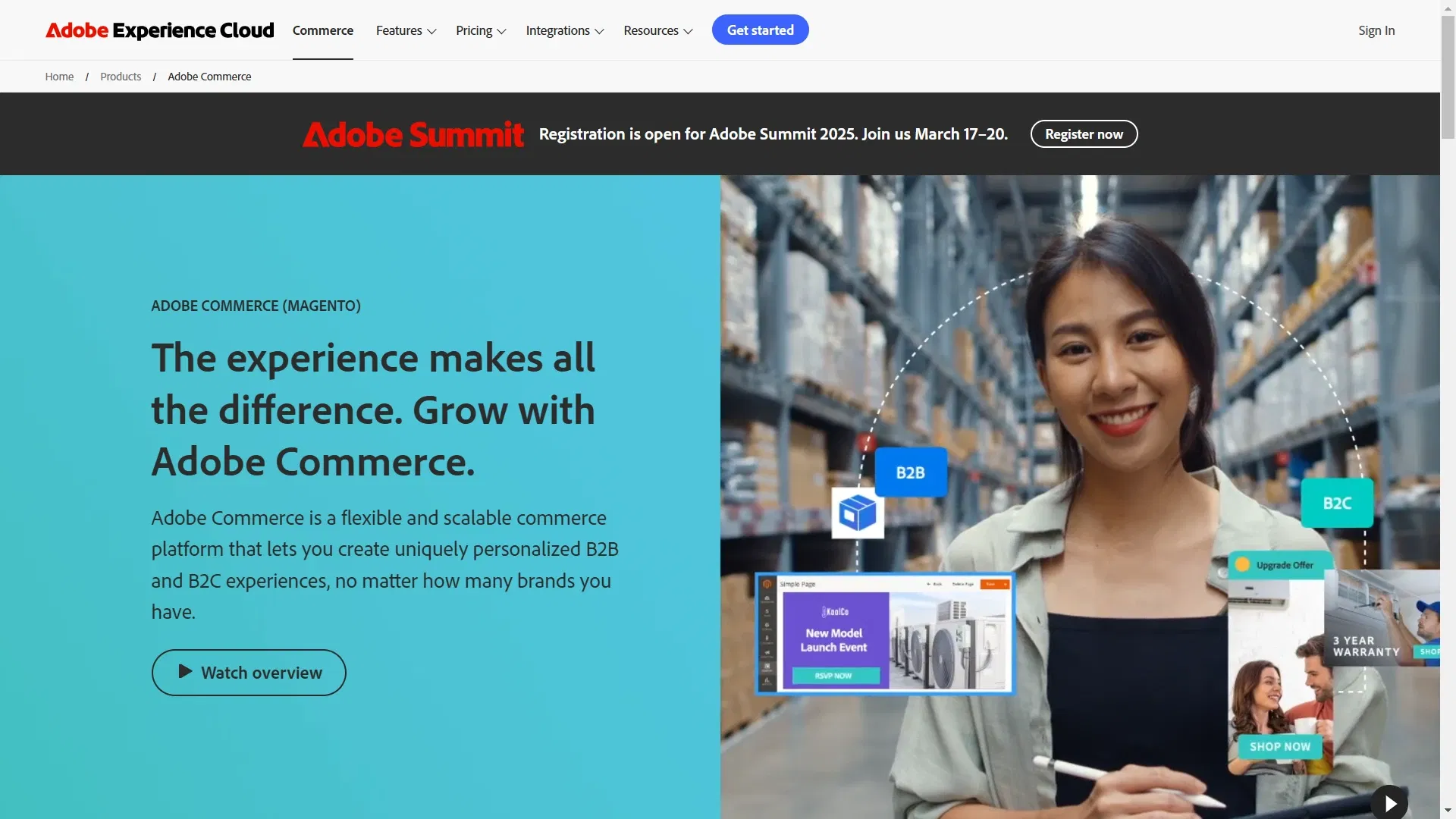The height and width of the screenshot is (819, 1456).
Task: Go to Products breadcrumb link
Action: point(121,77)
